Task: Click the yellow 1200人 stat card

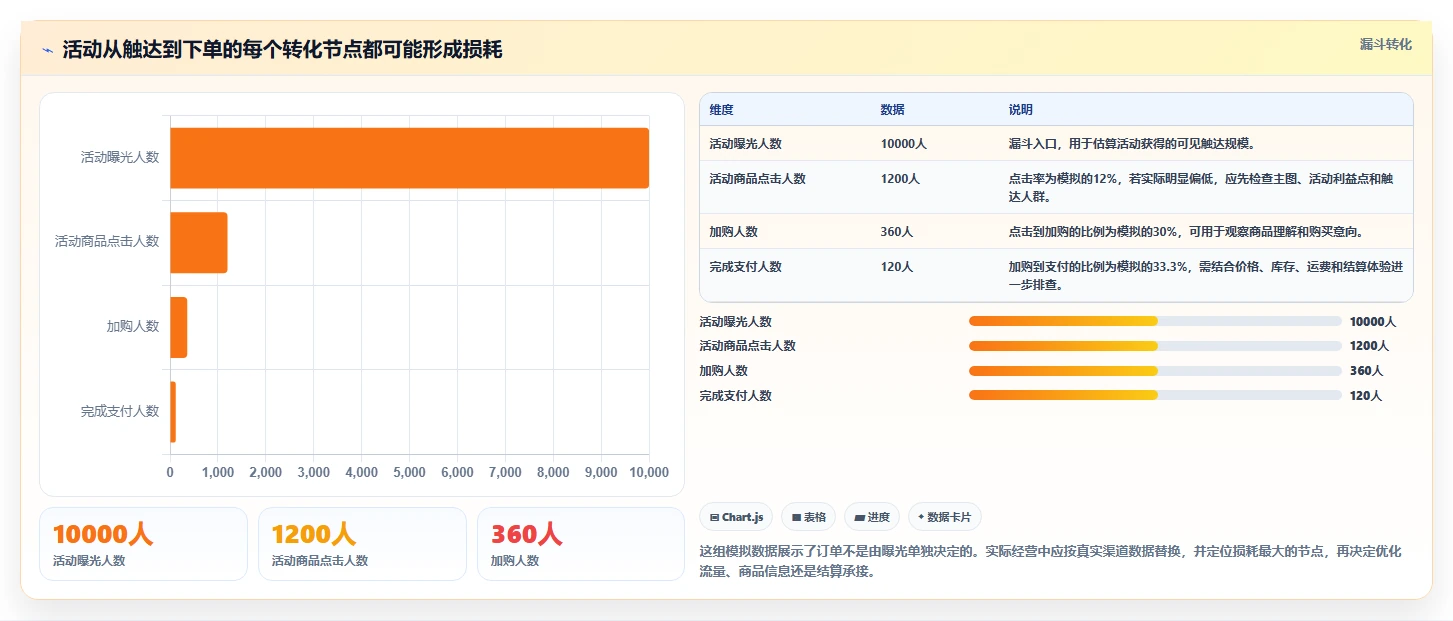Action: click(x=362, y=544)
